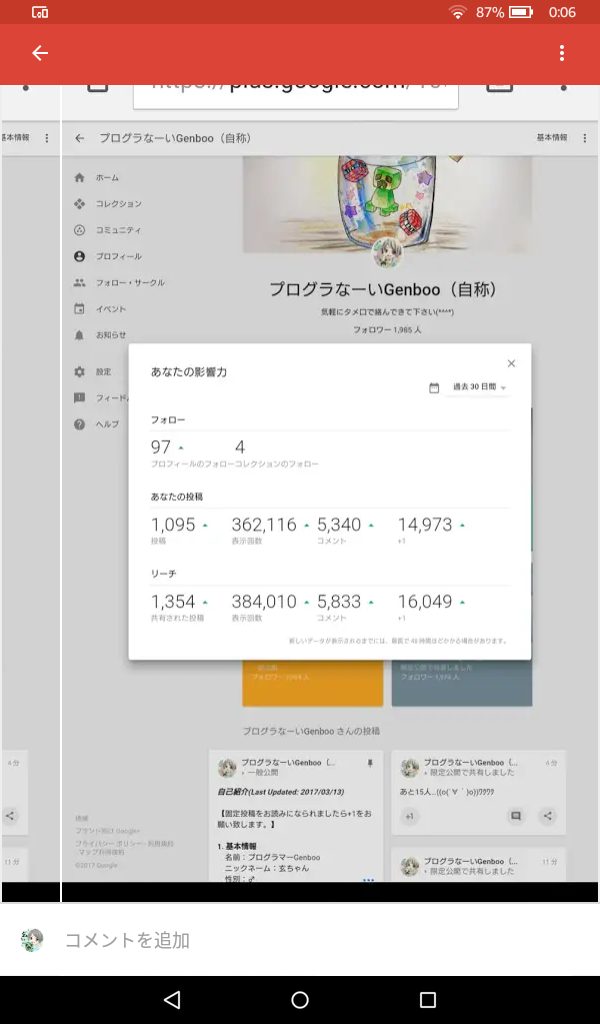
Task: Click the pin icon on 自己紹介 post
Action: pos(370,763)
